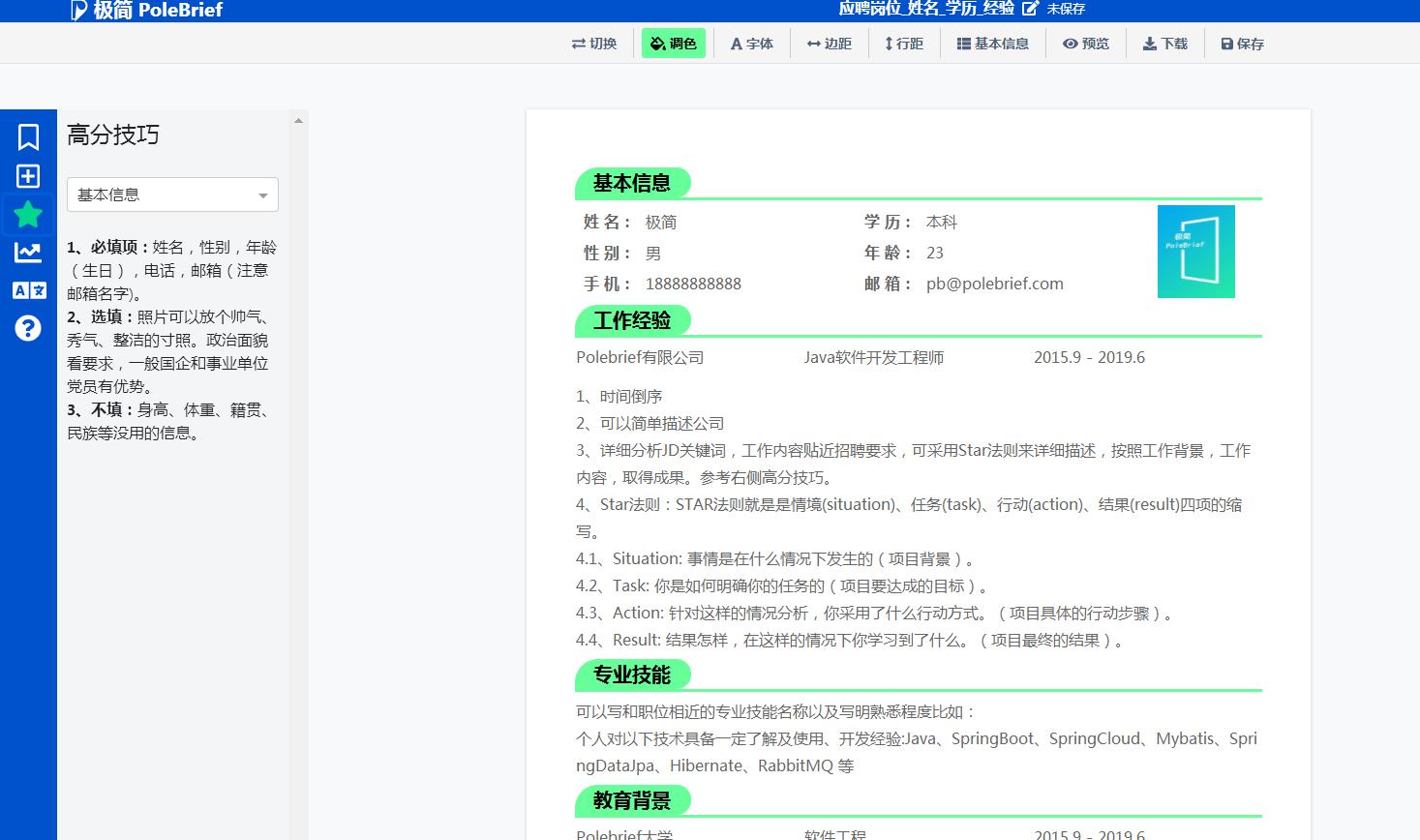
Task: Open the 基本信息 tips dropdown
Action: tap(171, 194)
